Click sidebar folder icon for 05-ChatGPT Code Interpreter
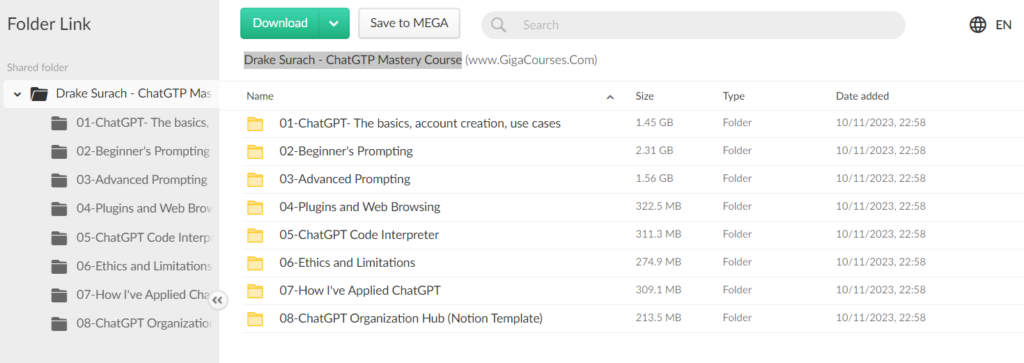1024x363 pixels. click(x=59, y=237)
